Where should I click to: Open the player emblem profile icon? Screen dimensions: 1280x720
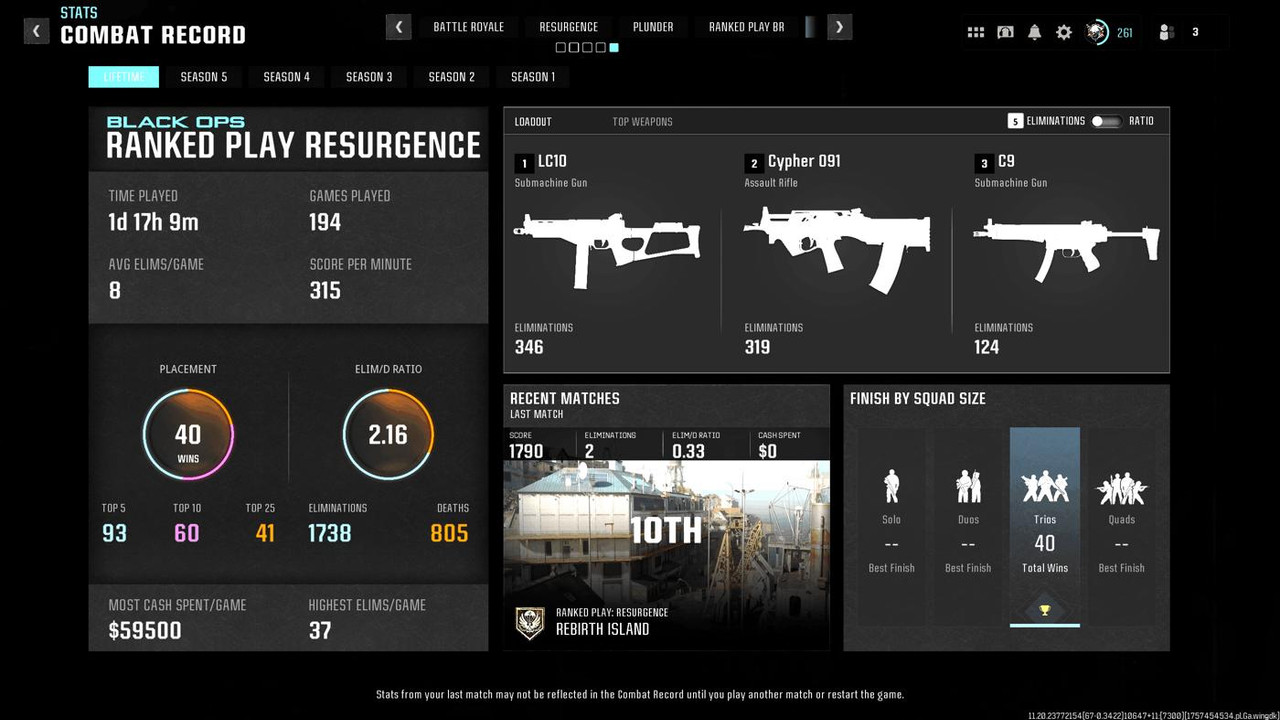point(1097,32)
